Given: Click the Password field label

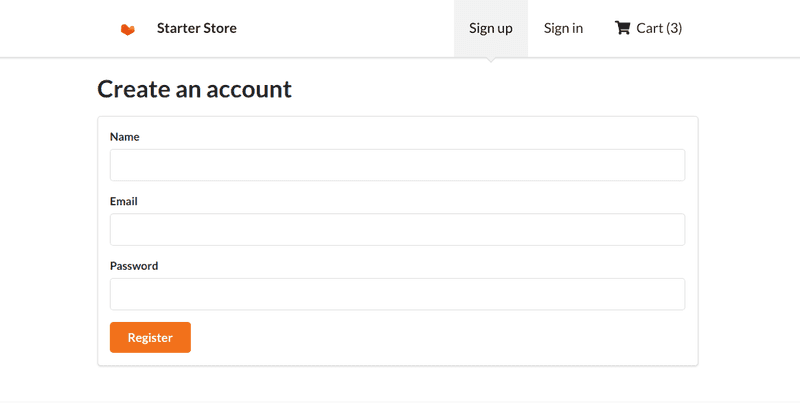Looking at the screenshot, I should pos(134,266).
